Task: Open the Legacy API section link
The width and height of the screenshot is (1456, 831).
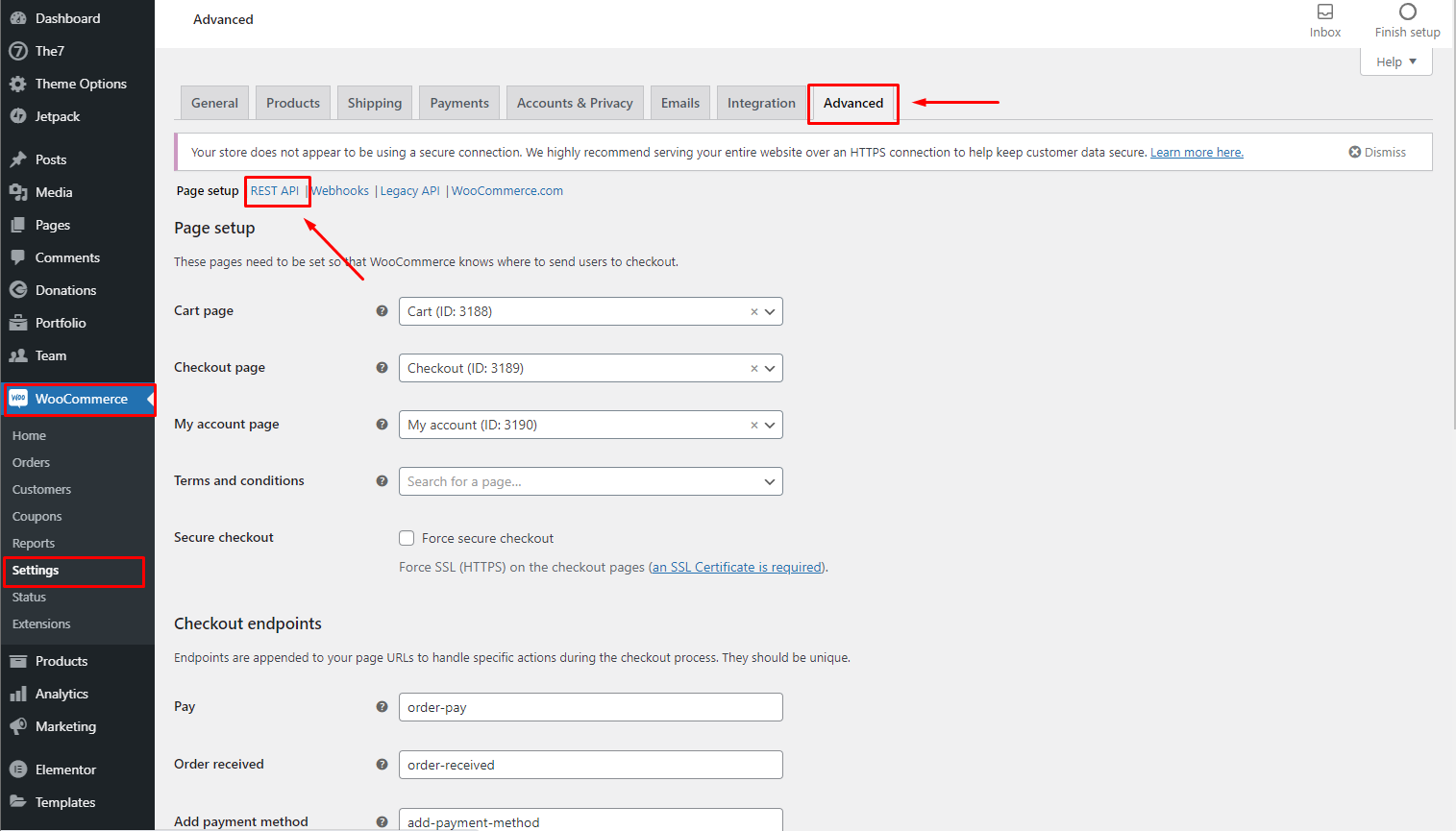Action: click(410, 190)
